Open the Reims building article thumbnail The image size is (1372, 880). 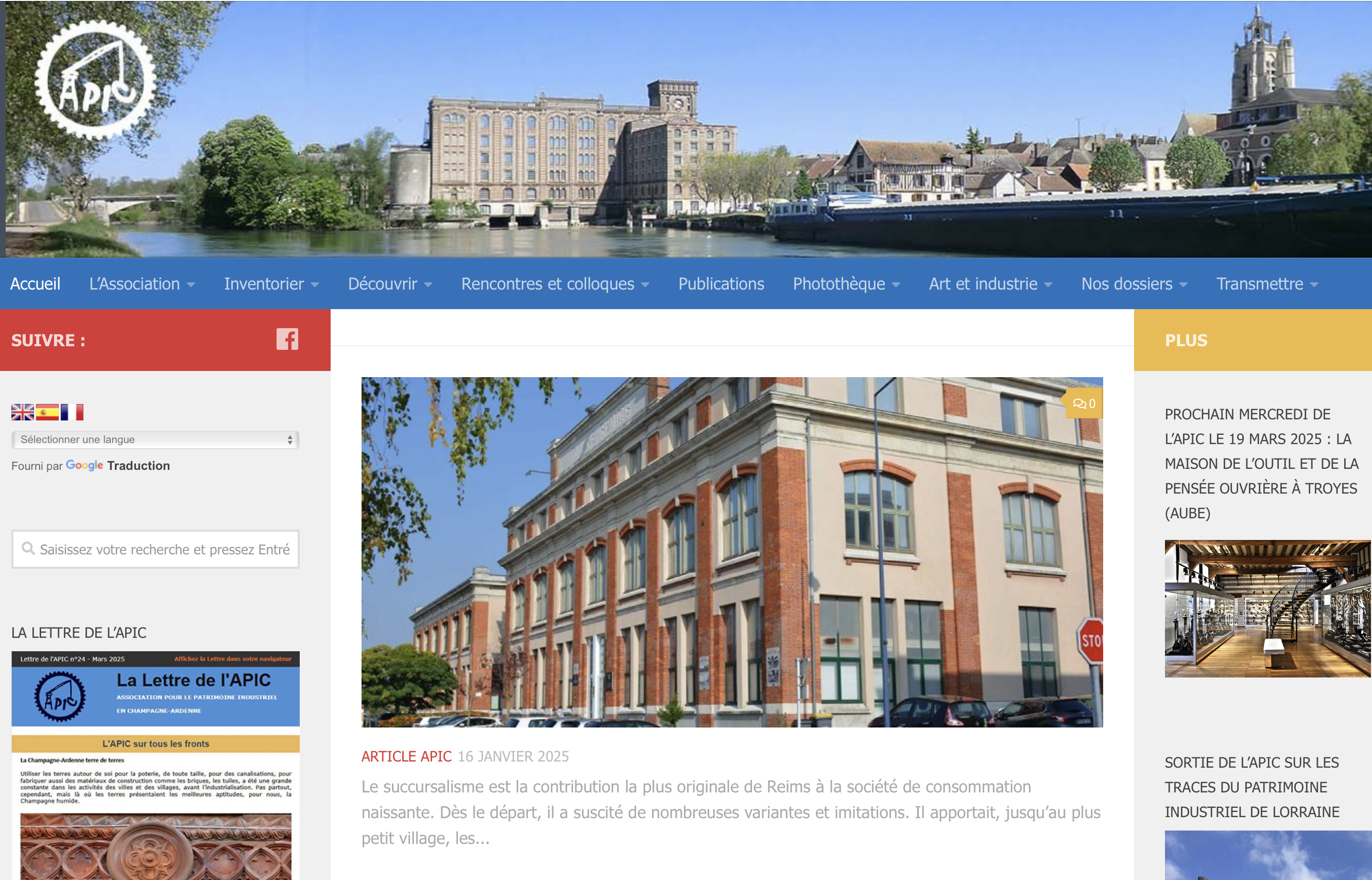[x=732, y=551]
